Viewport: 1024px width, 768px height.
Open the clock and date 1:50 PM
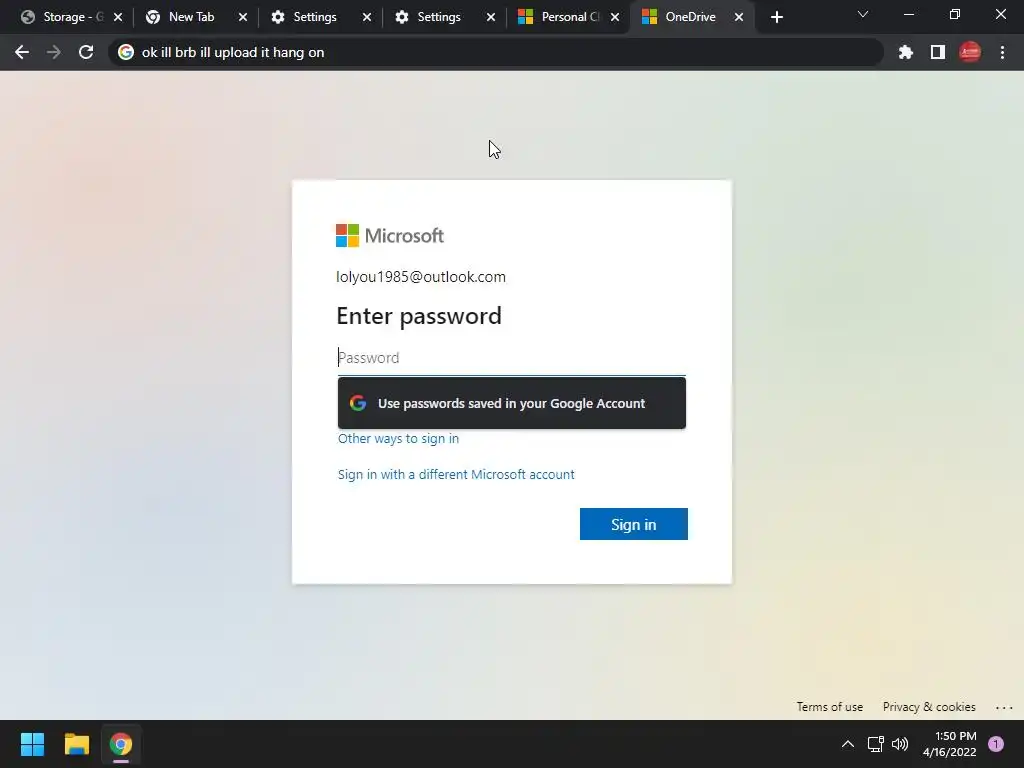point(950,744)
